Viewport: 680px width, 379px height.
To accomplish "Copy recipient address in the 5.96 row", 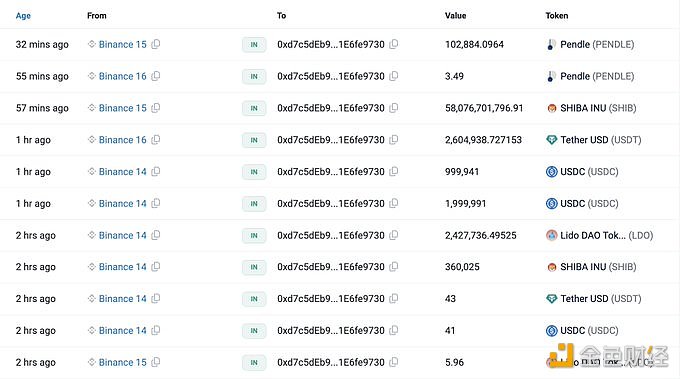I will (394, 362).
